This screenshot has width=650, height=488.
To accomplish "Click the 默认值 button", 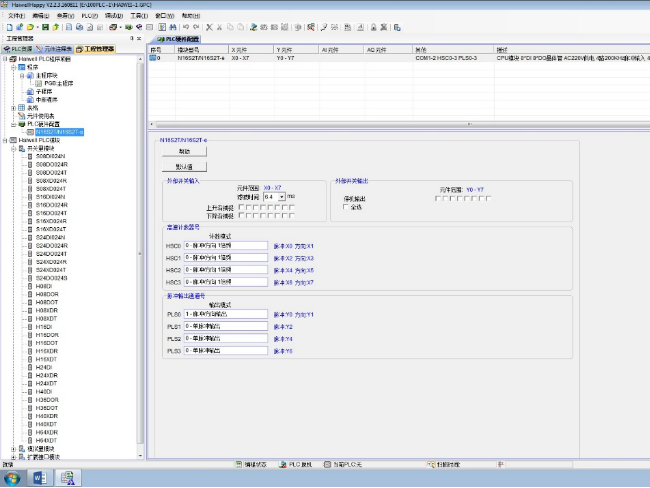I will pos(184,166).
